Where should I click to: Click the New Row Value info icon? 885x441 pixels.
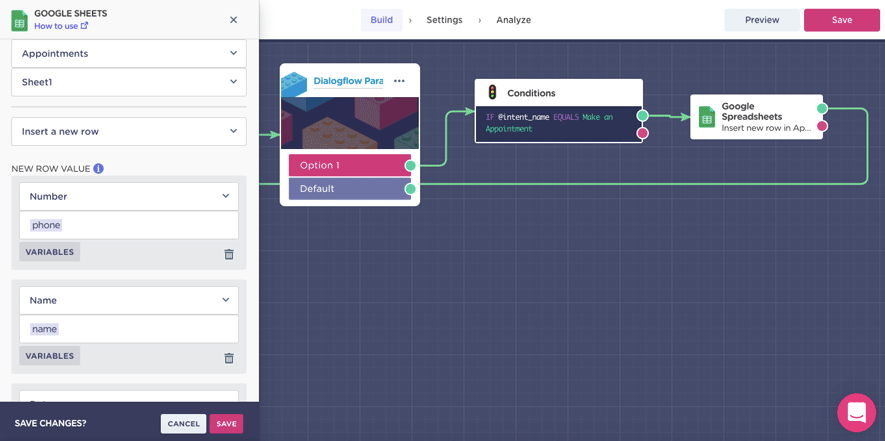[99, 168]
